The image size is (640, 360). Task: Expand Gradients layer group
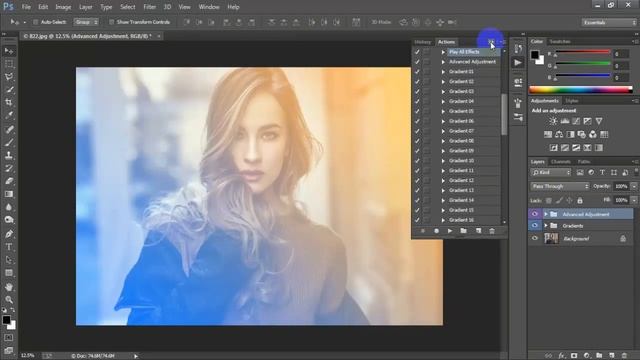pos(546,225)
